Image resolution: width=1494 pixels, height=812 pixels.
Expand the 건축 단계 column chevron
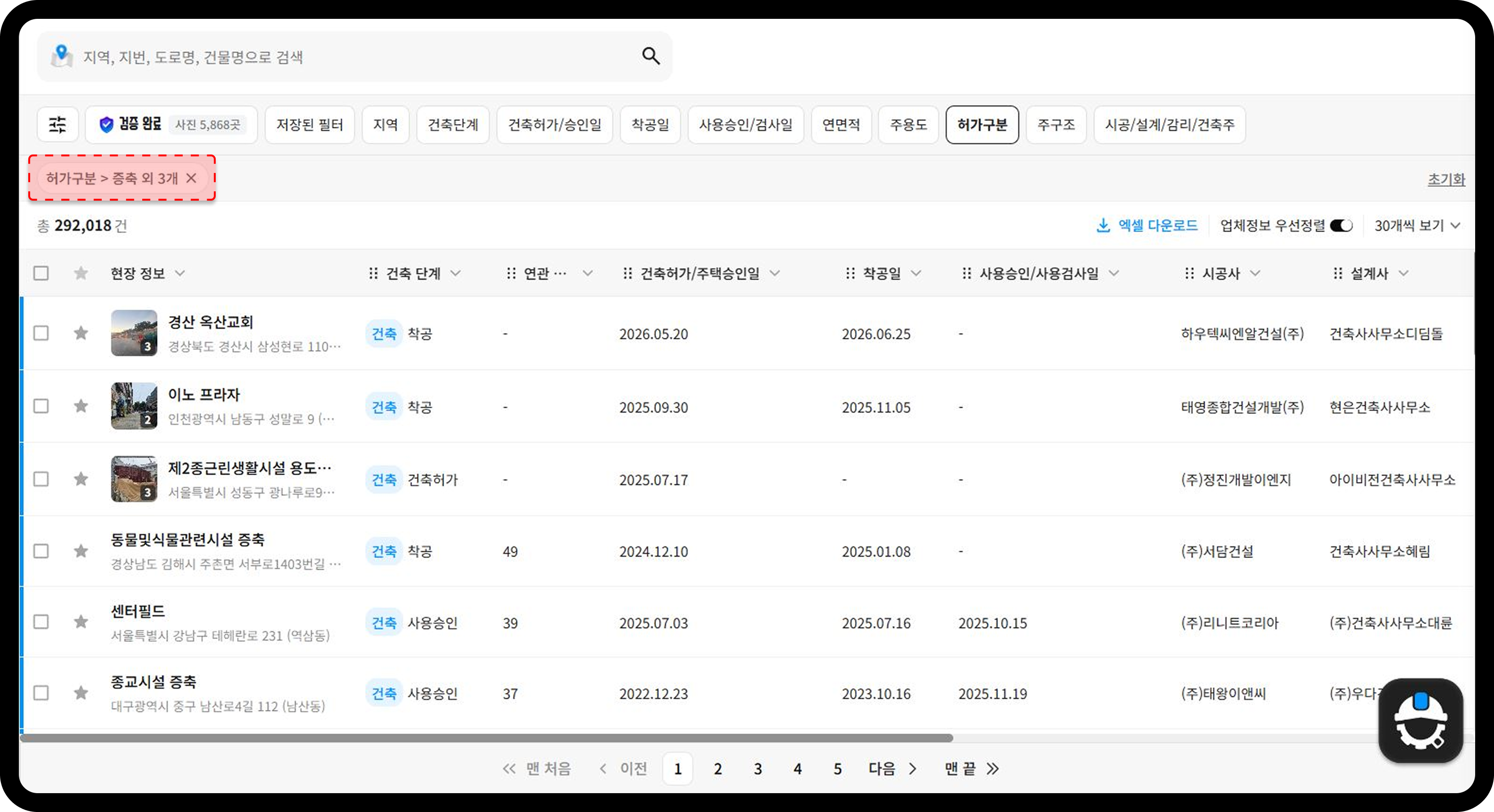(456, 273)
